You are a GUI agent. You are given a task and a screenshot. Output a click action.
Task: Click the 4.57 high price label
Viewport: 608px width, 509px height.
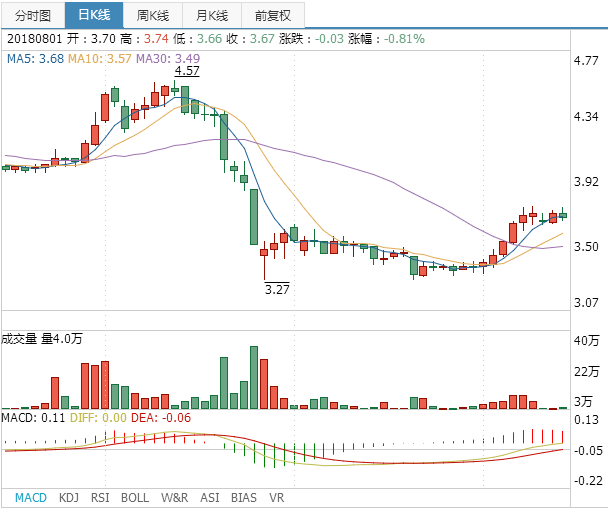tap(187, 71)
